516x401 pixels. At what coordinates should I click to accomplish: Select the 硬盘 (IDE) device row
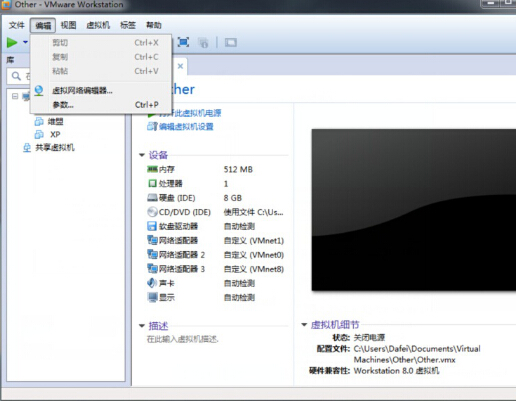click(x=216, y=198)
